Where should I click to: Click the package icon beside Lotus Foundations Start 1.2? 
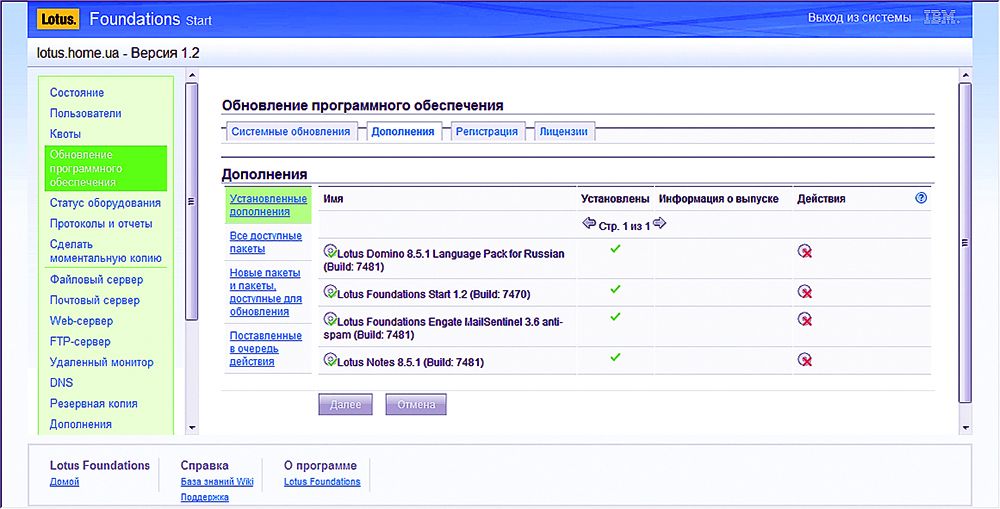(330, 291)
